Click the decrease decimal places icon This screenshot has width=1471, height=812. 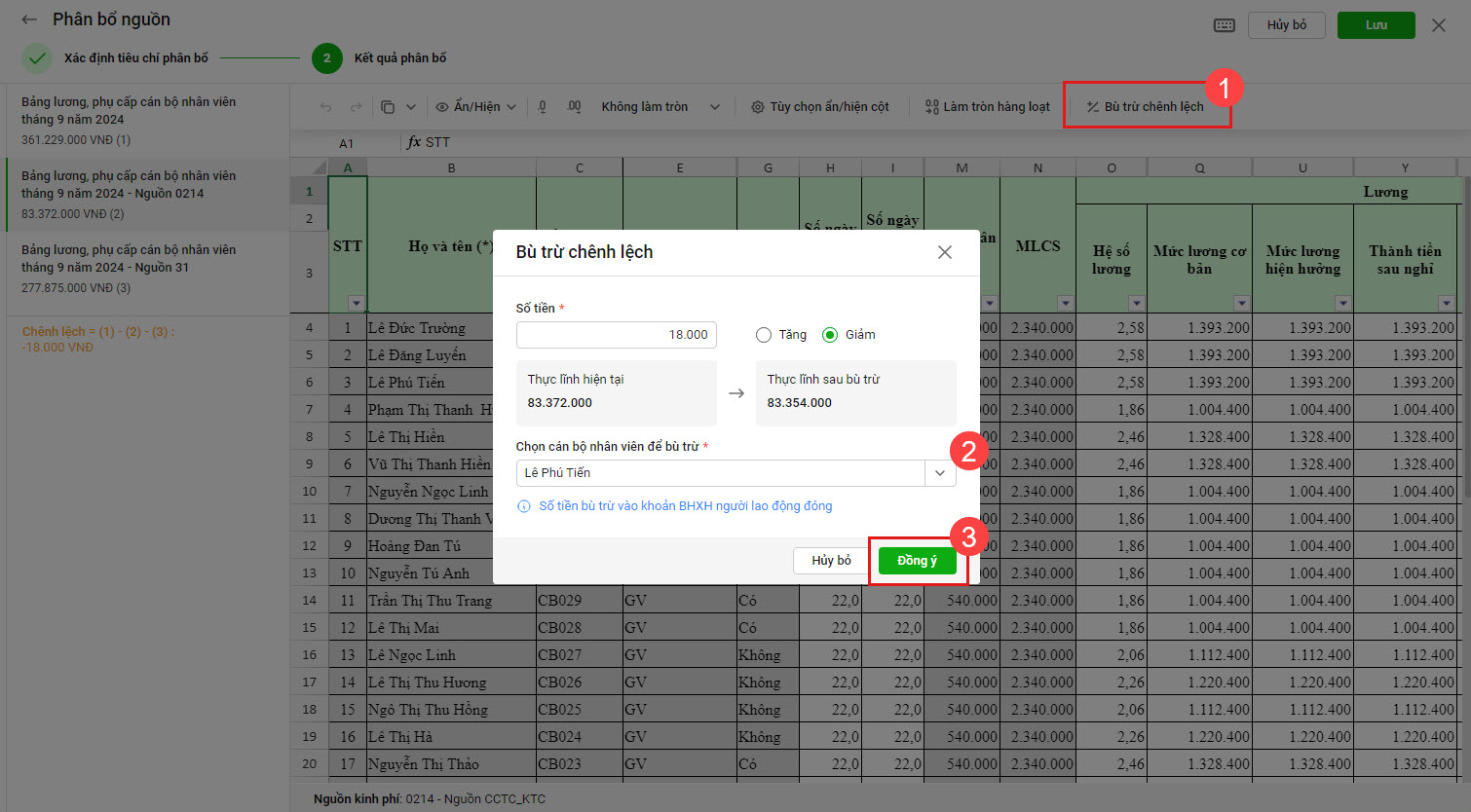pyautogui.click(x=543, y=107)
